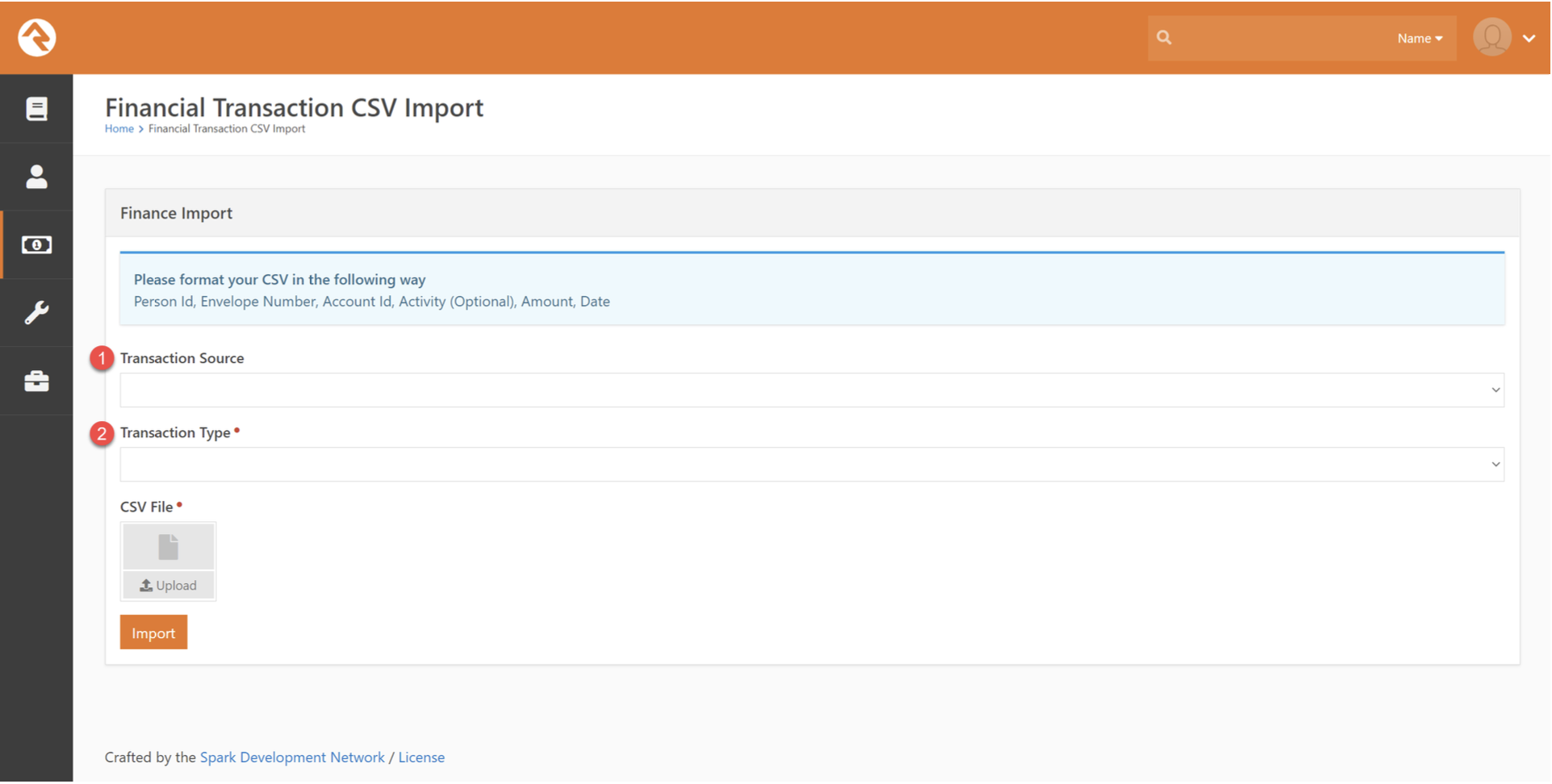Open the Name search filter dropdown
The image size is (1552, 784).
coord(1419,39)
